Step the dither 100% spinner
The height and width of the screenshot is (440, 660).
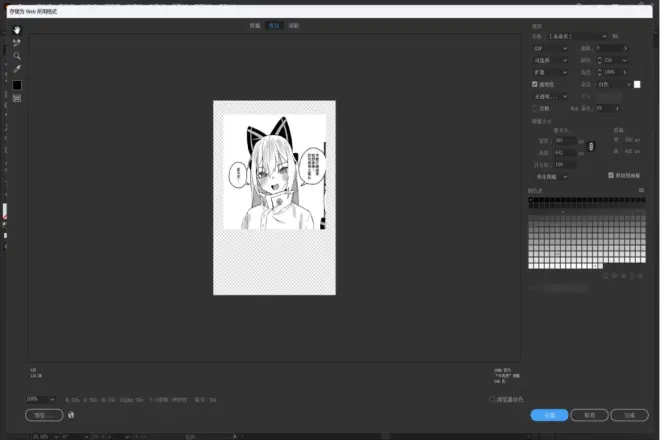[x=599, y=72]
